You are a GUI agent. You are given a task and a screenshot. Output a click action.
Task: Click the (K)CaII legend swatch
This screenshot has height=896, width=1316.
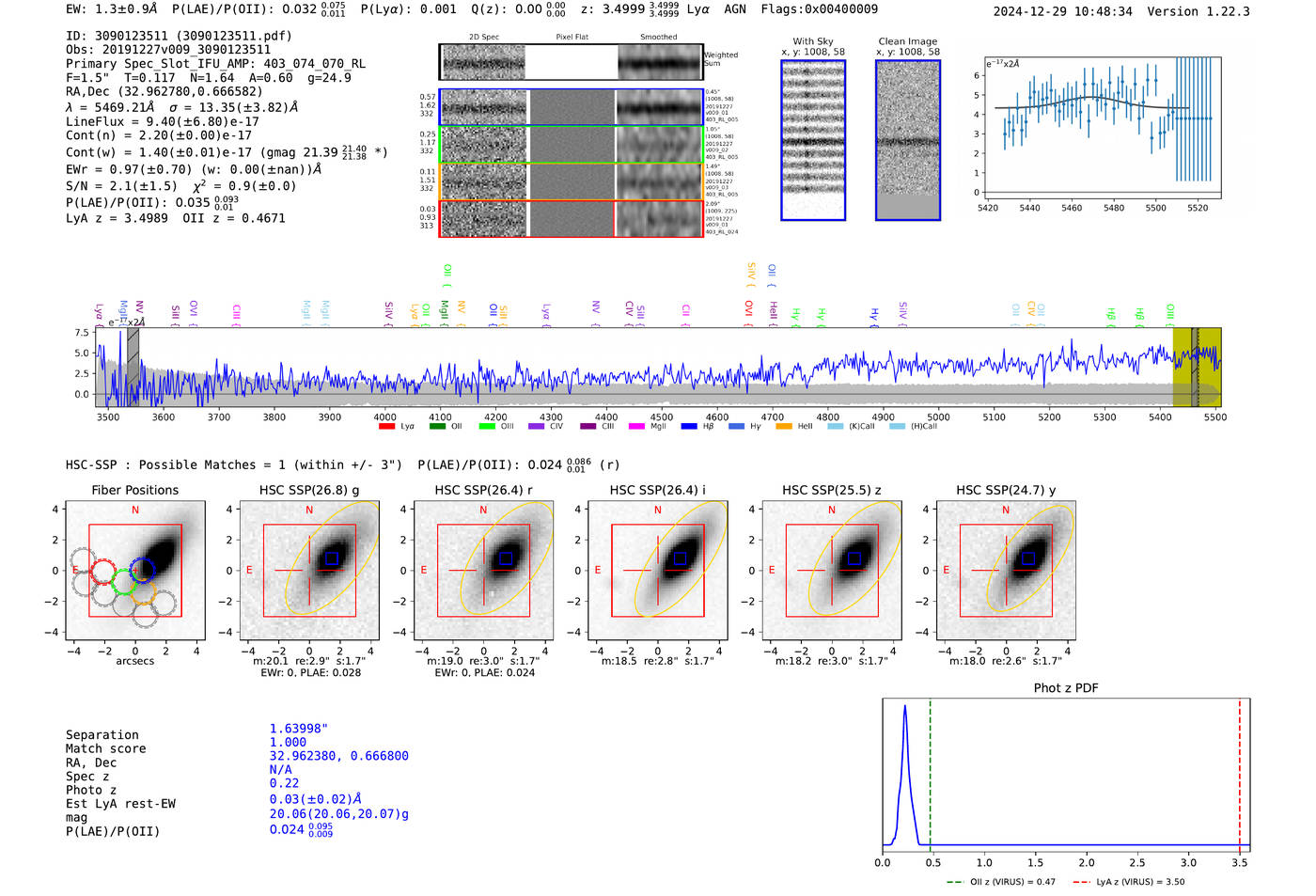coord(836,427)
